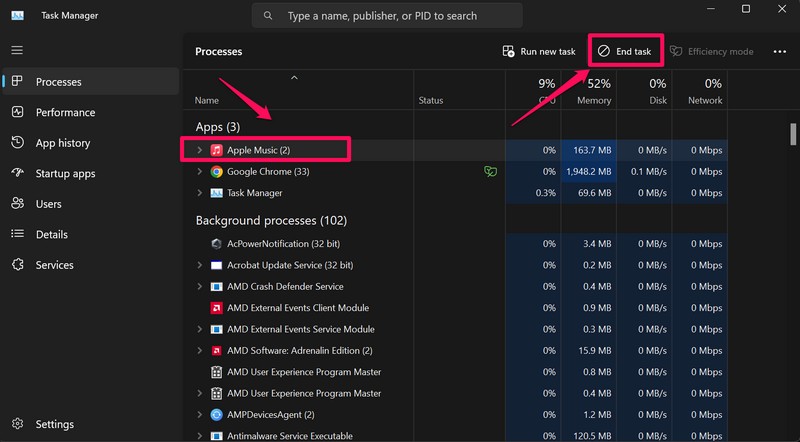Go to the App history section
The width and height of the screenshot is (800, 442).
coord(62,143)
